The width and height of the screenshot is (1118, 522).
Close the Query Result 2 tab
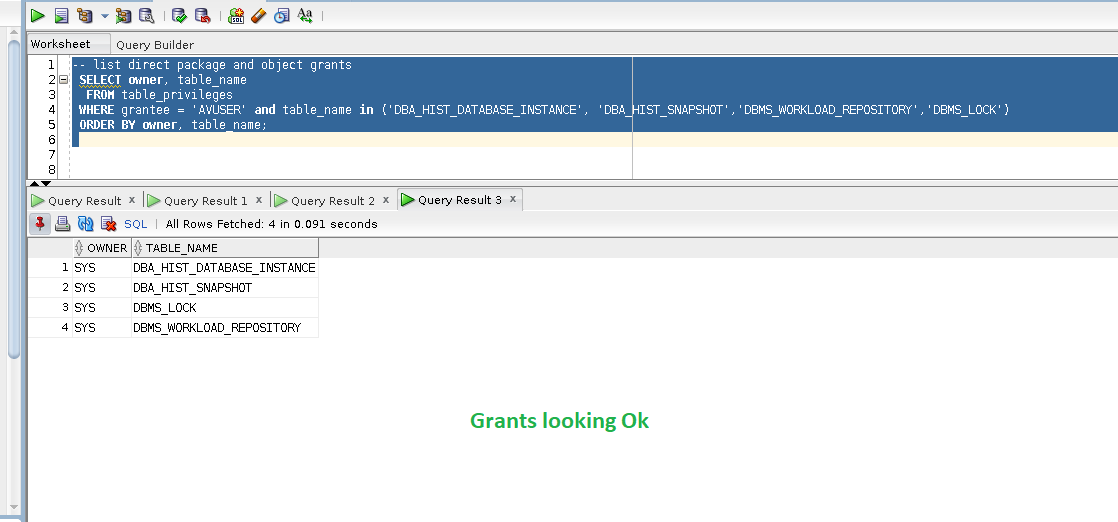[x=386, y=200]
